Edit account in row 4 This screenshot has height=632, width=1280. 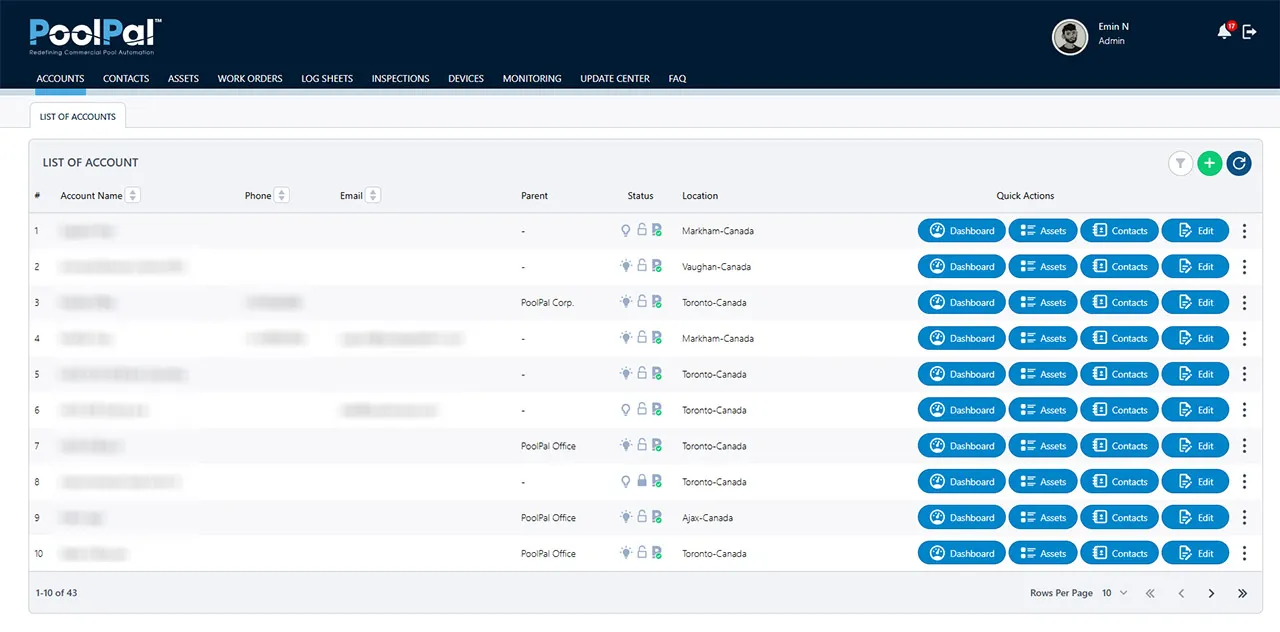pyautogui.click(x=1195, y=338)
